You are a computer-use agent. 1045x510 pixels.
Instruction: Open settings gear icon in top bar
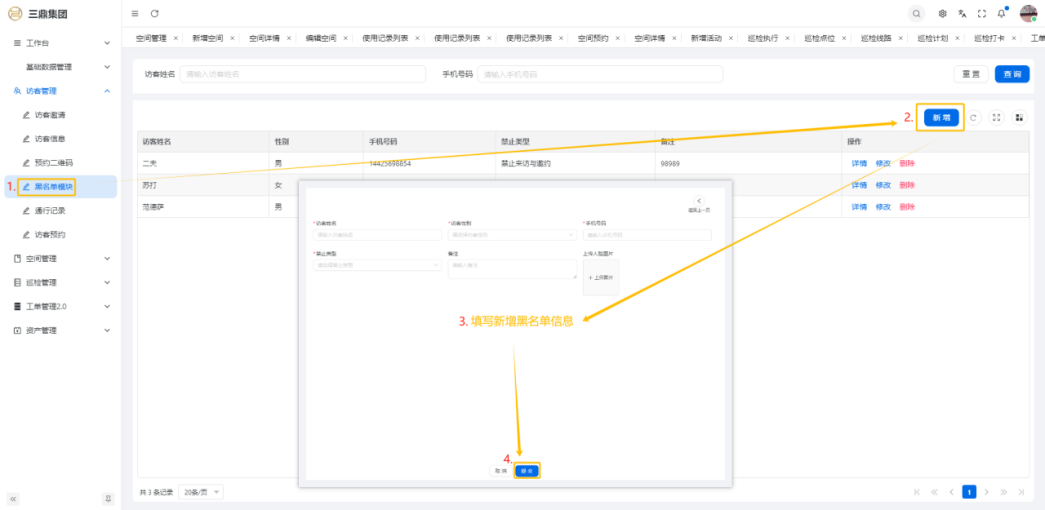[x=942, y=13]
